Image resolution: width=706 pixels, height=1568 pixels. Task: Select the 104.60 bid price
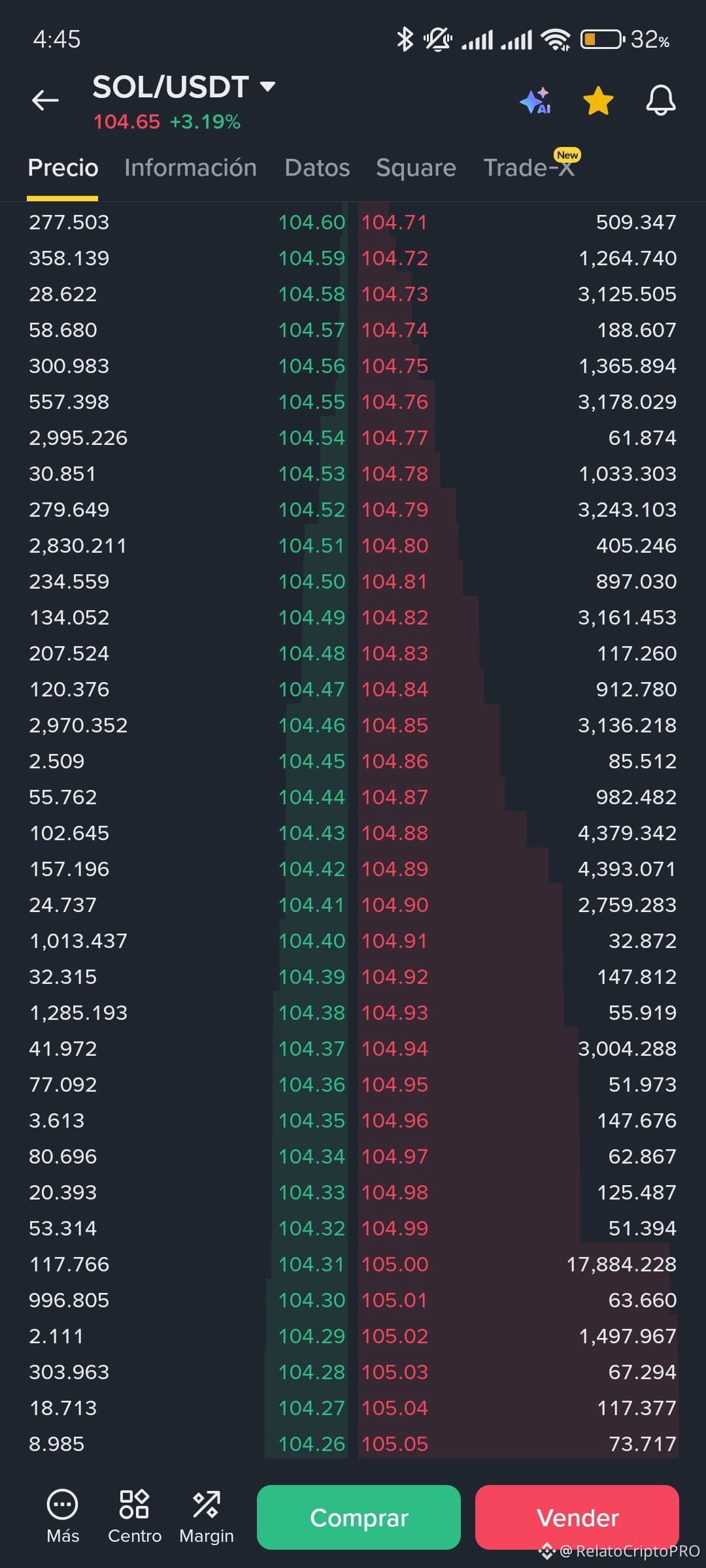tap(312, 223)
